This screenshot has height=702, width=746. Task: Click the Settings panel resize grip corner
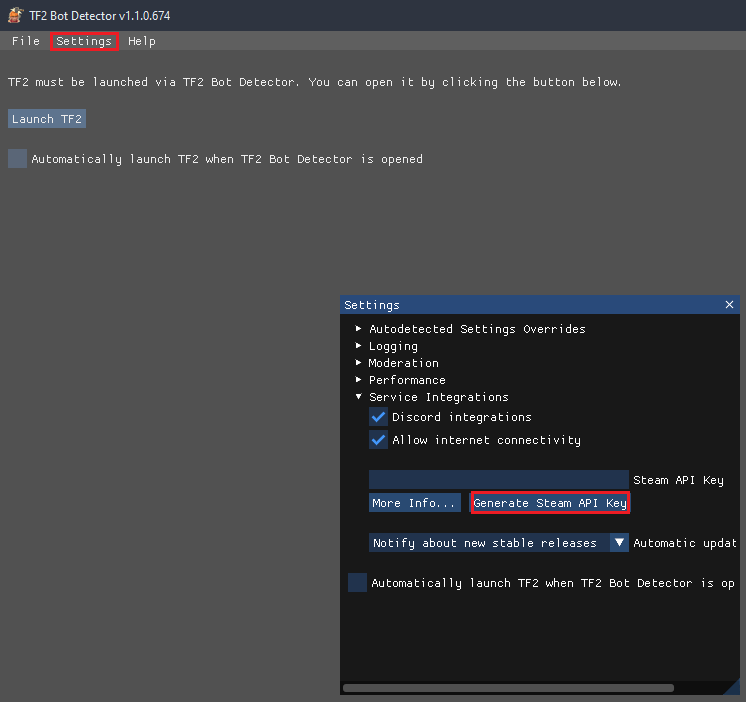pos(732,687)
